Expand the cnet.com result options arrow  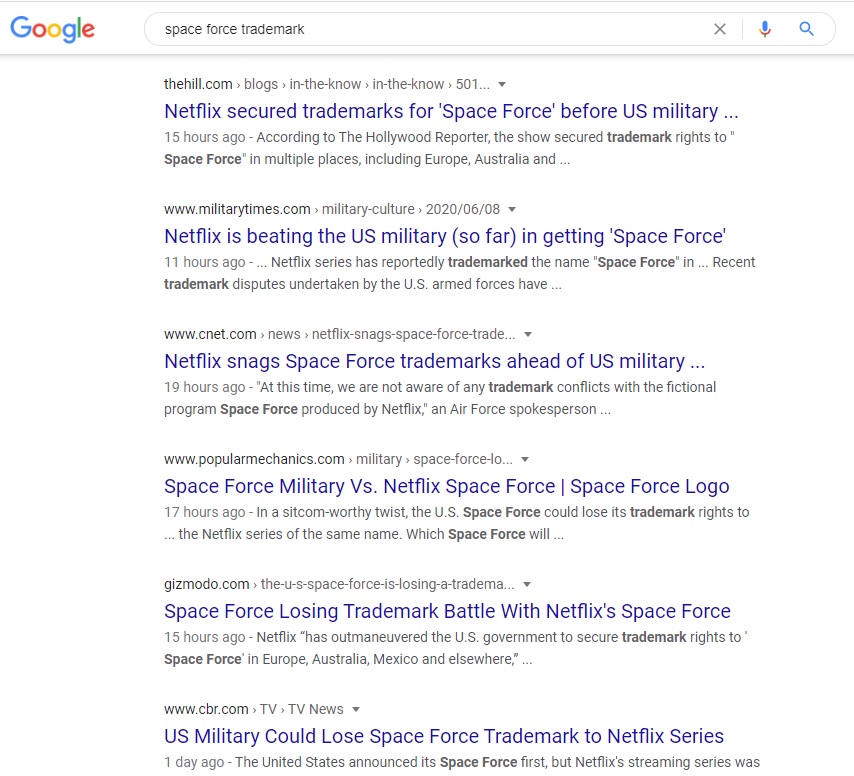click(x=528, y=334)
